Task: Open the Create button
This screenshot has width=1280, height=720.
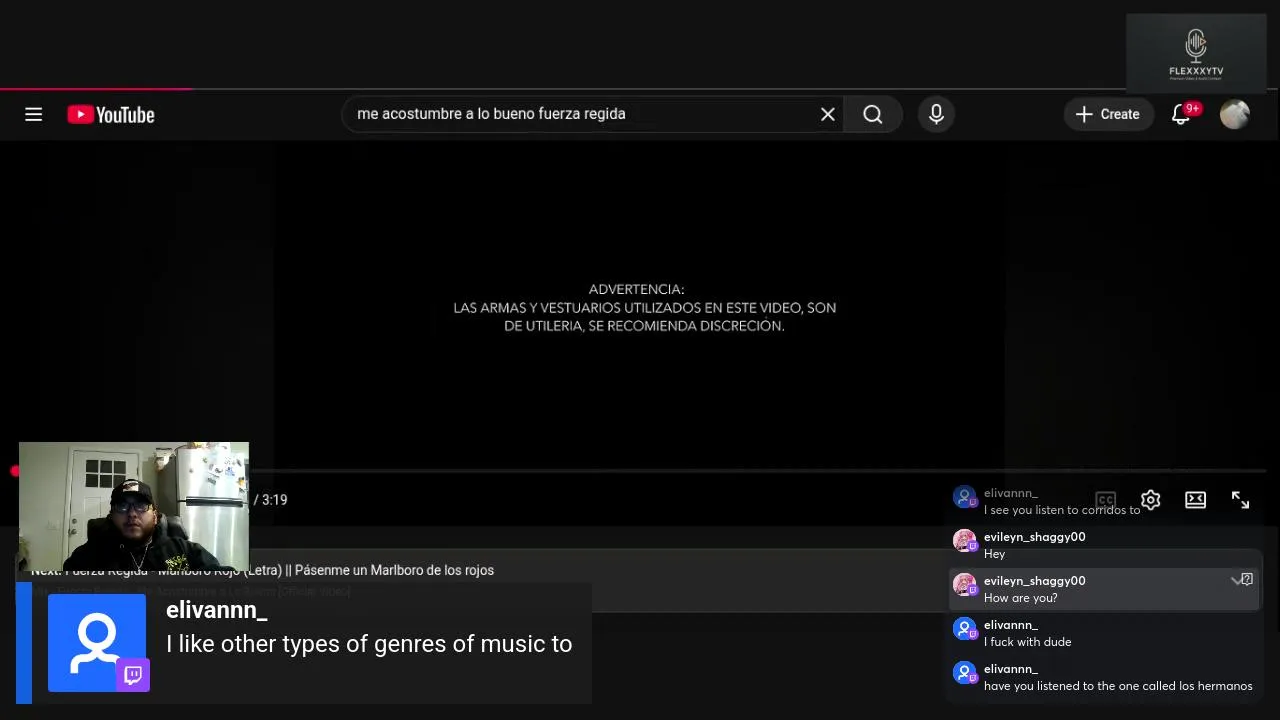Action: pyautogui.click(x=1107, y=114)
